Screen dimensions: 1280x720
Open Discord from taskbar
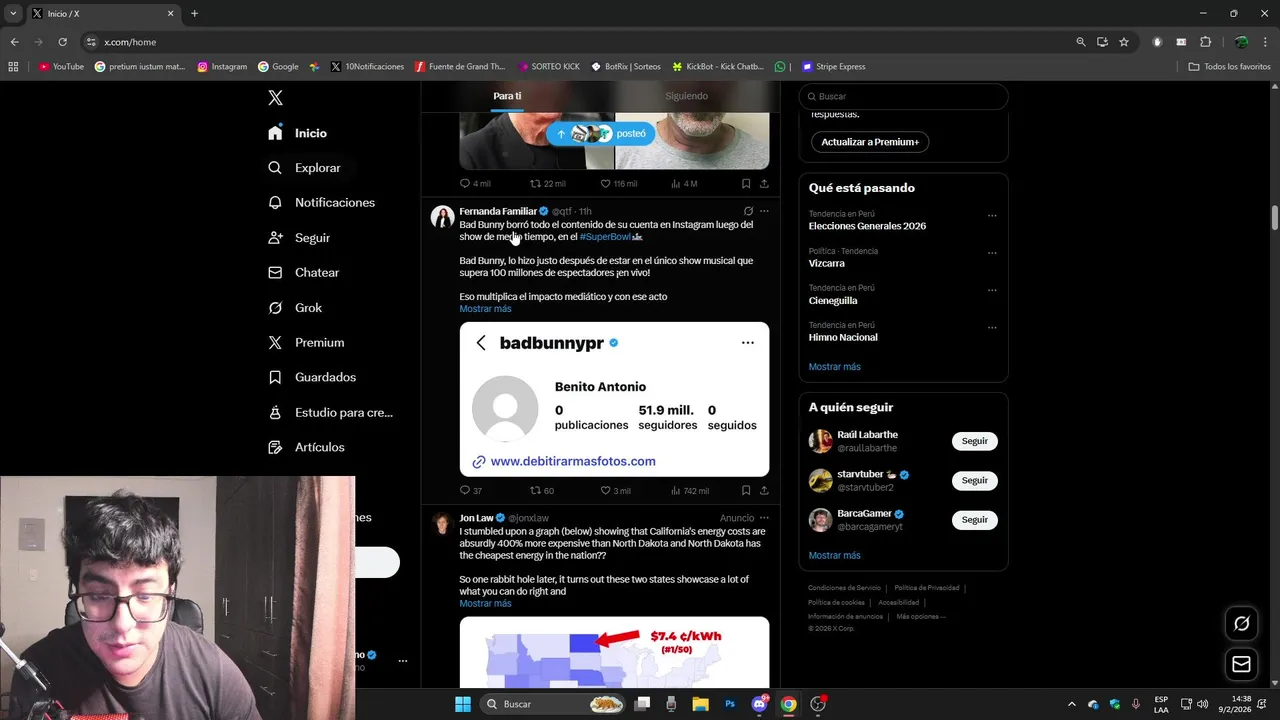click(x=759, y=704)
